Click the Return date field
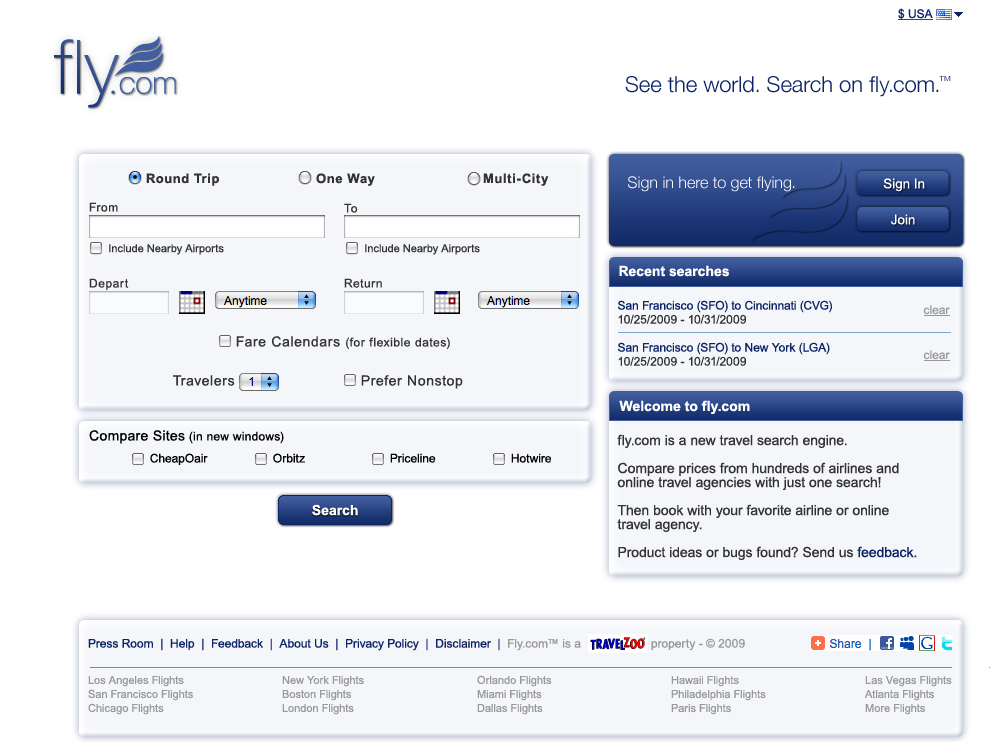This screenshot has width=1000, height=742. 384,302
